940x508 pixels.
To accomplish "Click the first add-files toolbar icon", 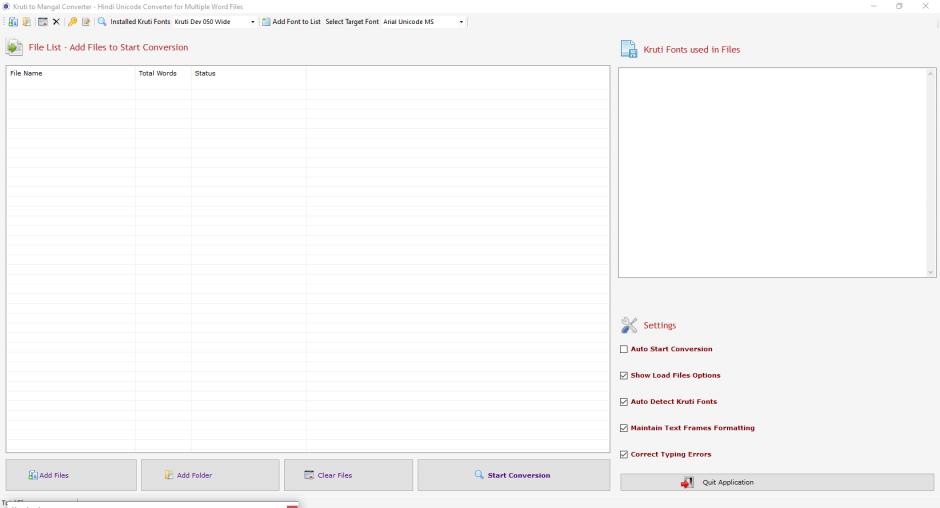I will point(13,22).
